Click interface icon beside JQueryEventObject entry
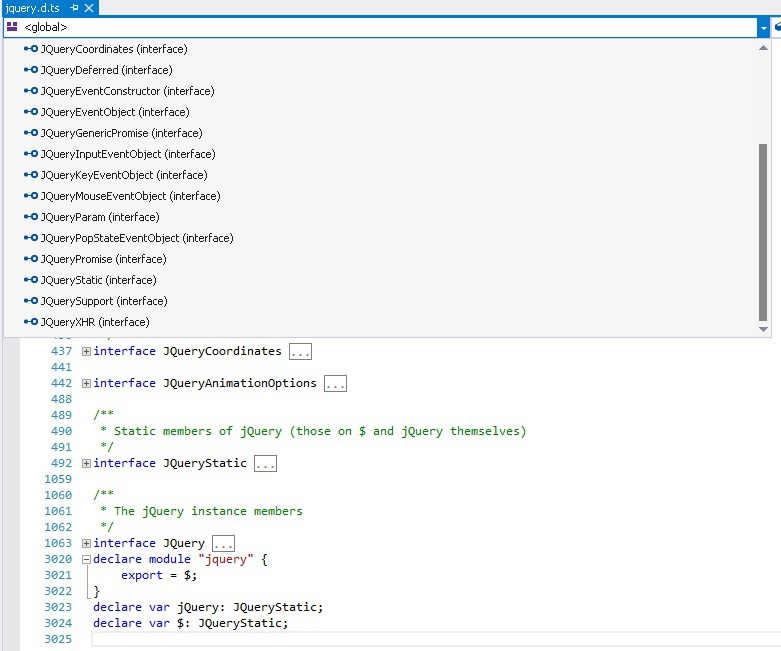This screenshot has height=651, width=781. coord(31,112)
